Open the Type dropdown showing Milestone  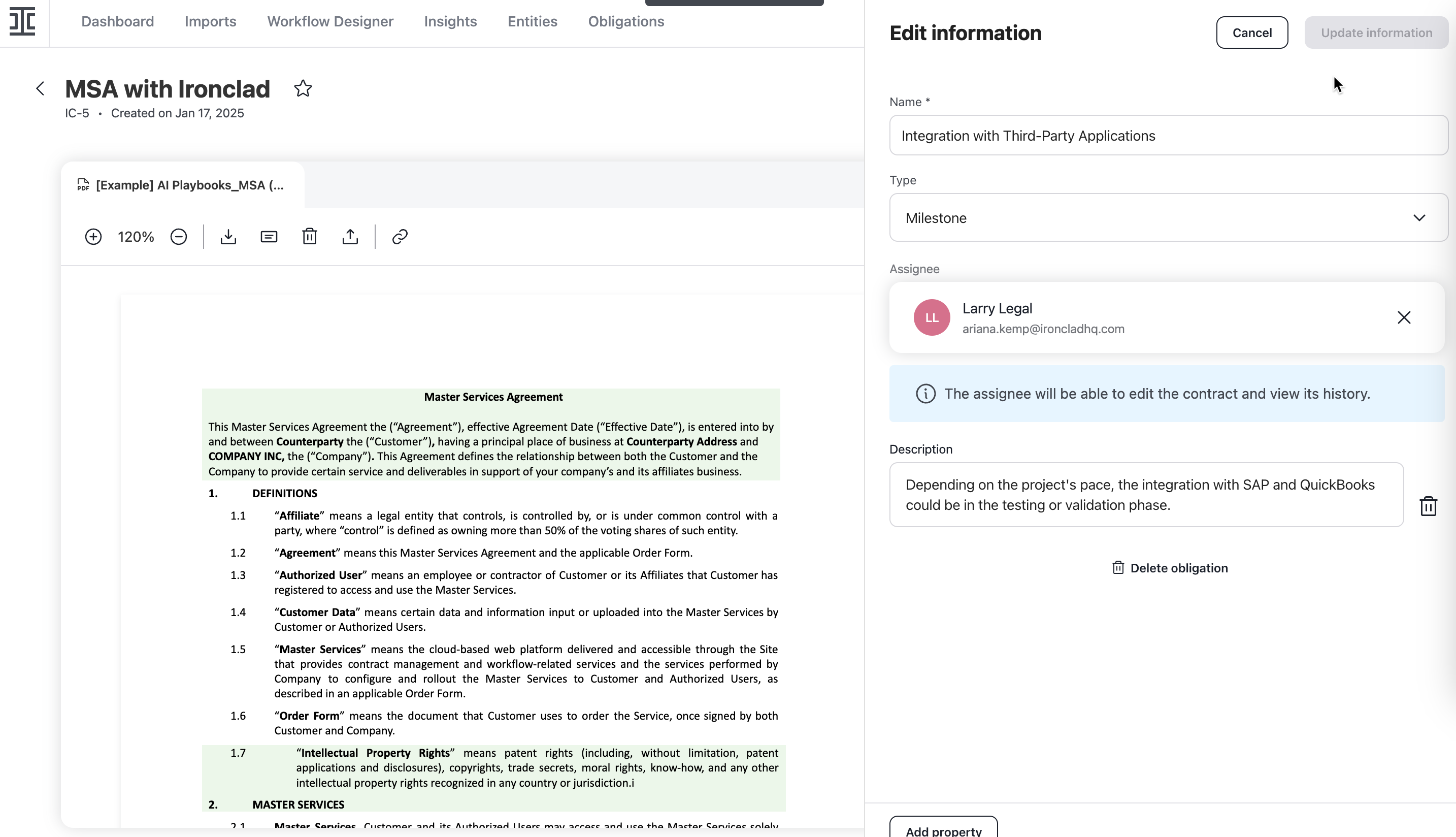coord(1168,218)
